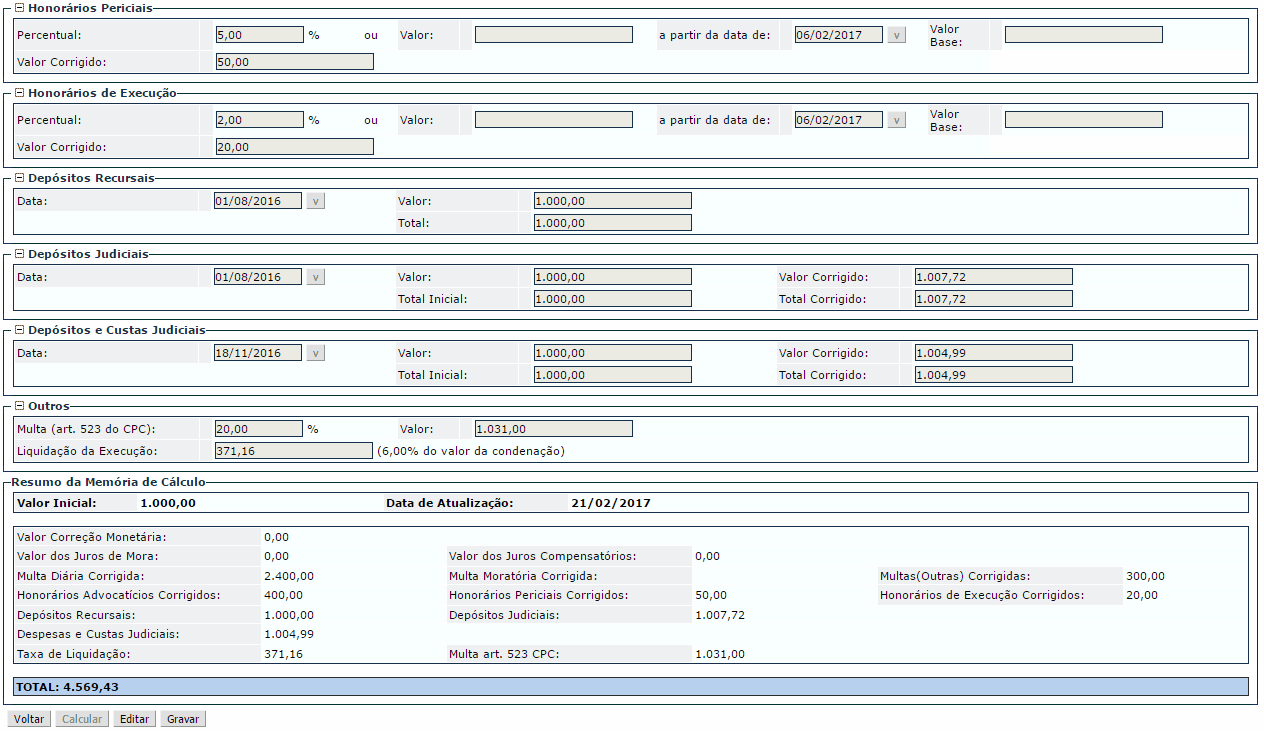Screen dimensions: 1264x731
Task: Click the Valor Inicial amount 1.000,00
Action: [168, 503]
